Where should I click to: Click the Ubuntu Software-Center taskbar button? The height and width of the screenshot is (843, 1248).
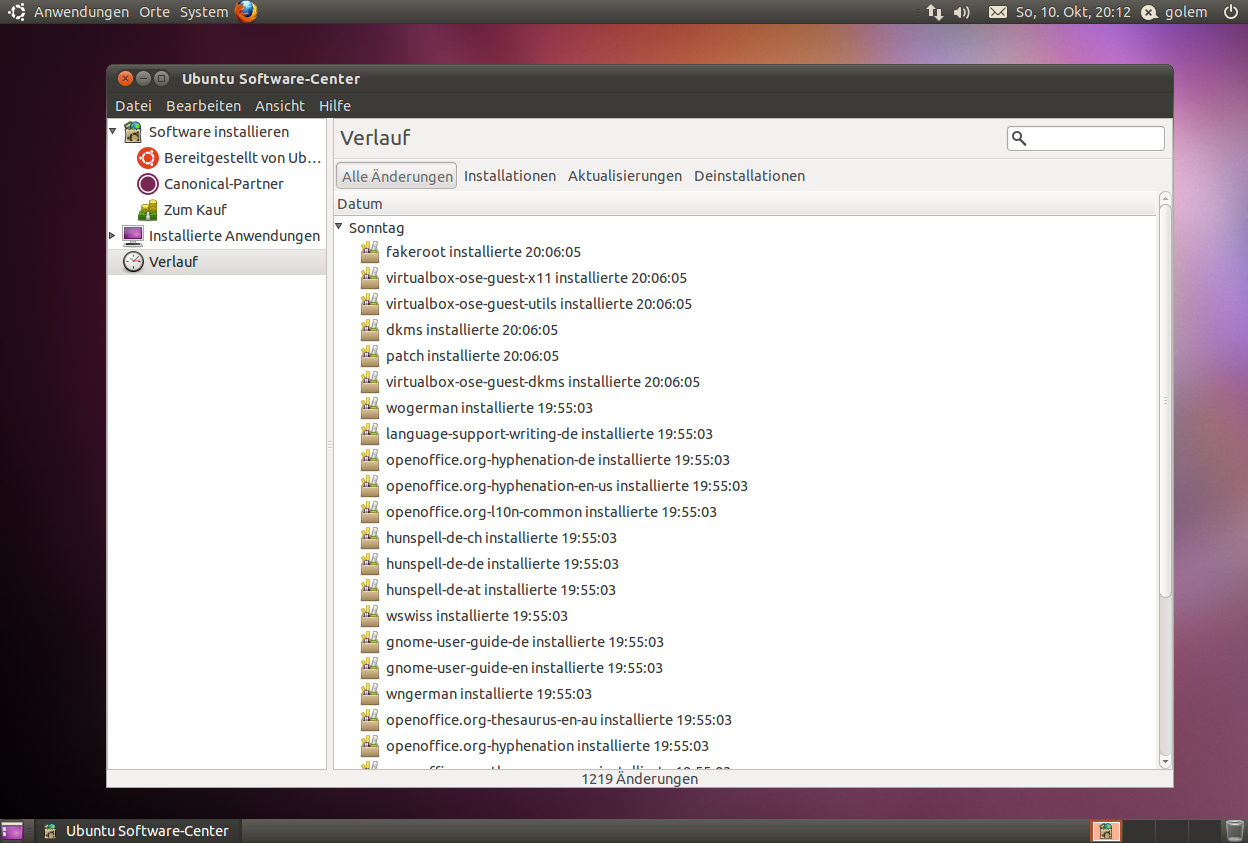(x=136, y=831)
